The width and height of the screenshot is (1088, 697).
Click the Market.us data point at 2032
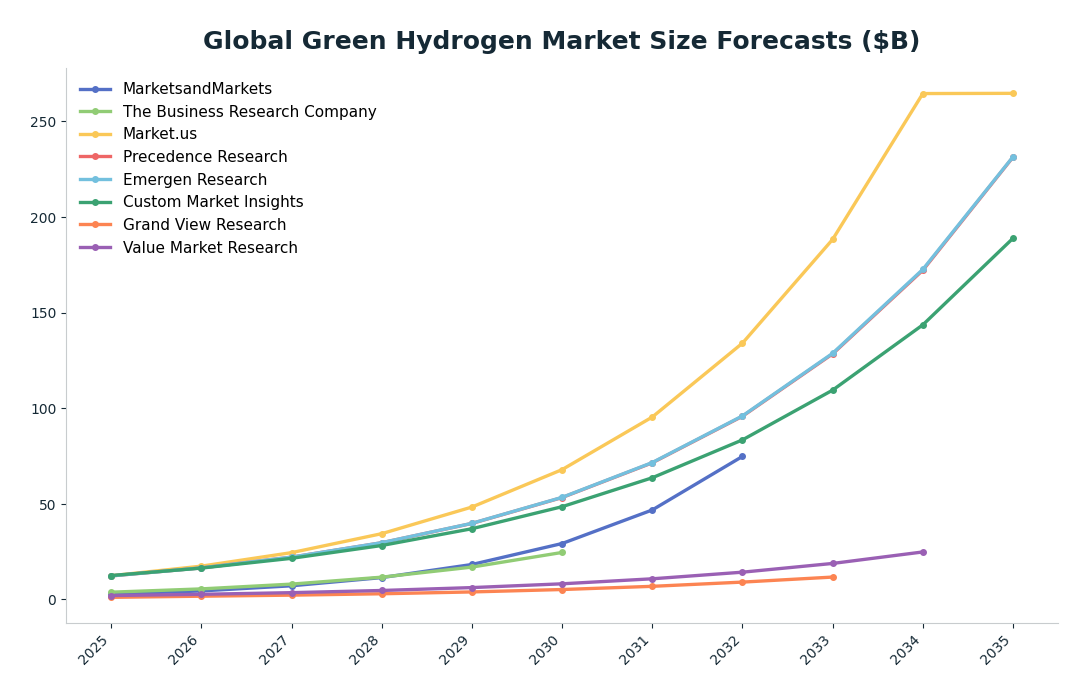(742, 344)
